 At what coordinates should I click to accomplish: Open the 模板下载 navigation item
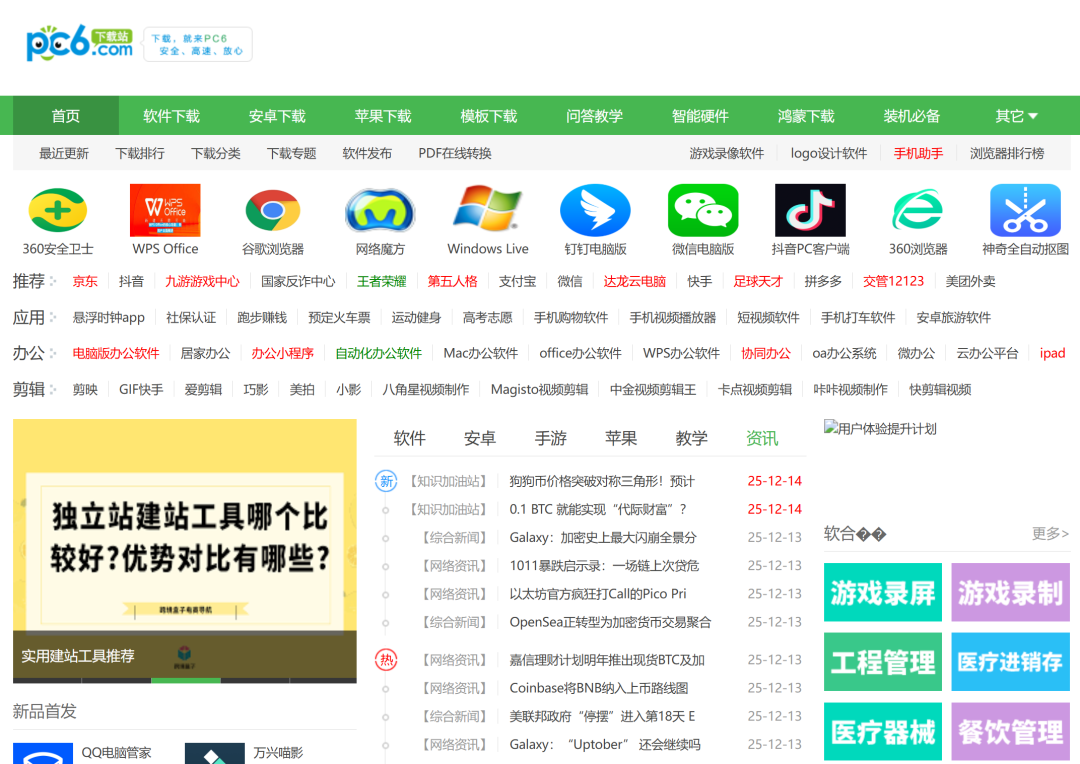488,116
